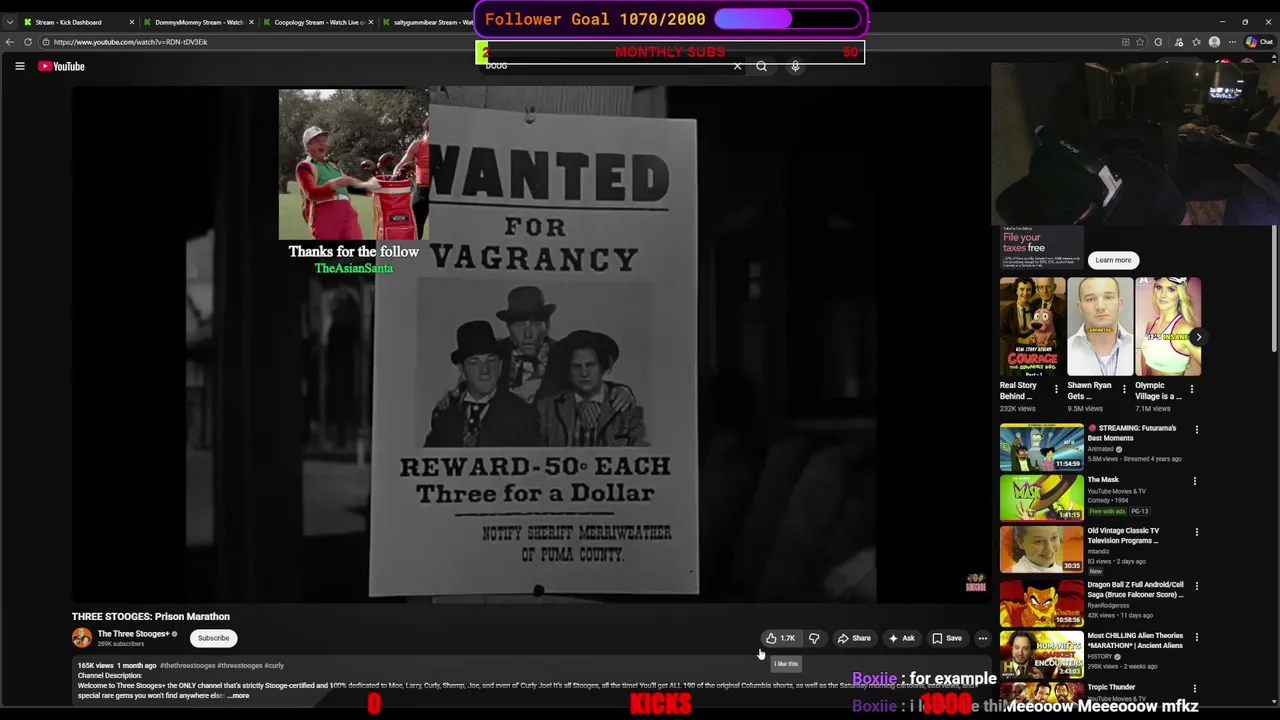Add page to favorites star icon

pyautogui.click(x=1142, y=42)
